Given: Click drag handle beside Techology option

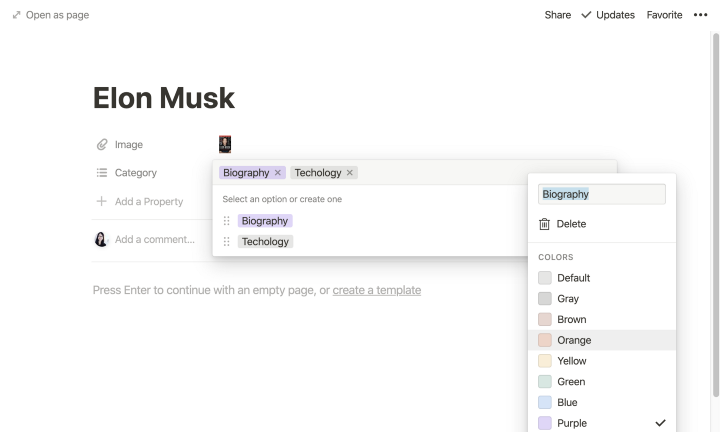Looking at the screenshot, I should 226,242.
